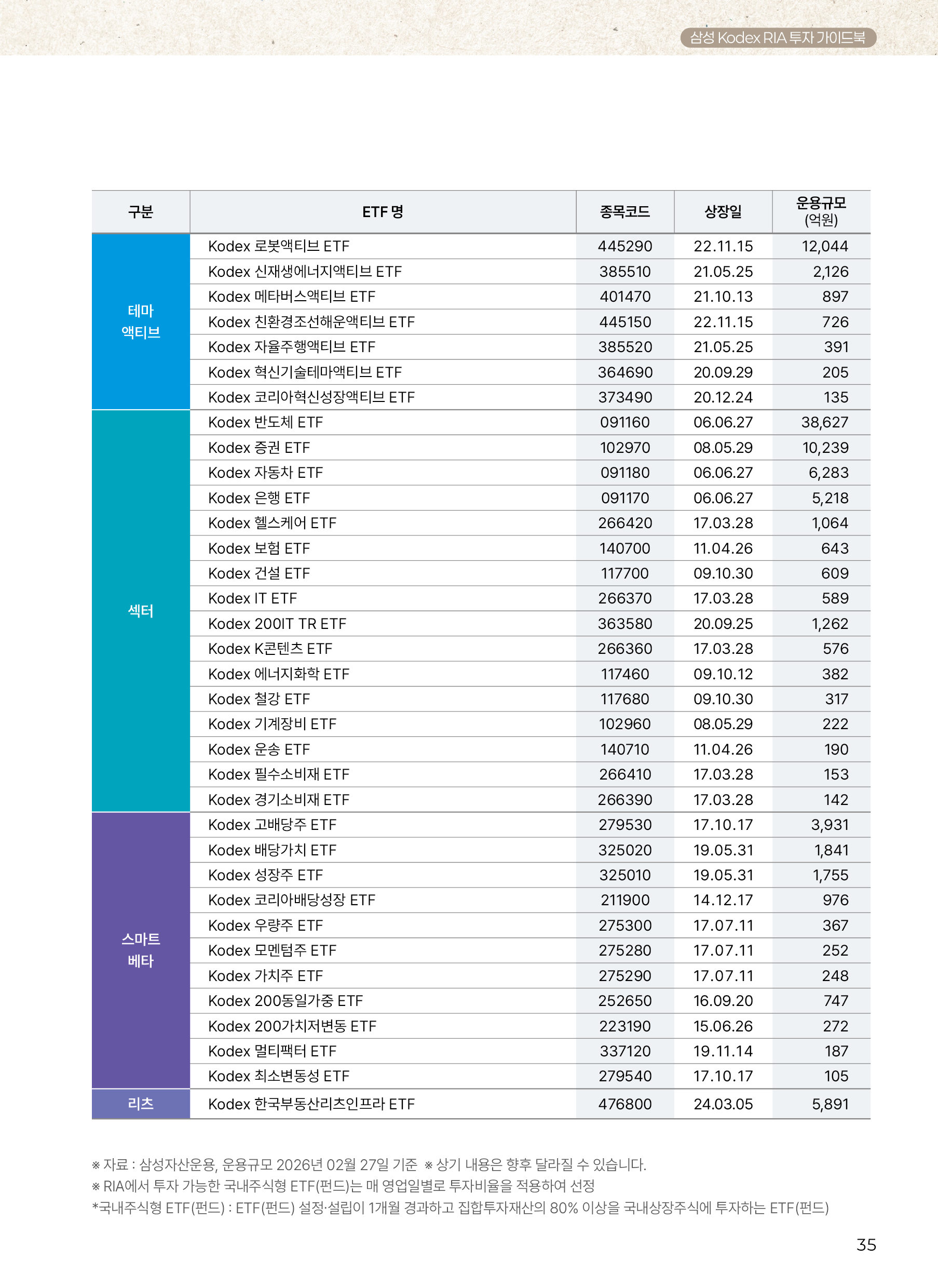This screenshot has height=1288, width=938.
Task: Select stock code '363580'
Action: click(x=624, y=624)
